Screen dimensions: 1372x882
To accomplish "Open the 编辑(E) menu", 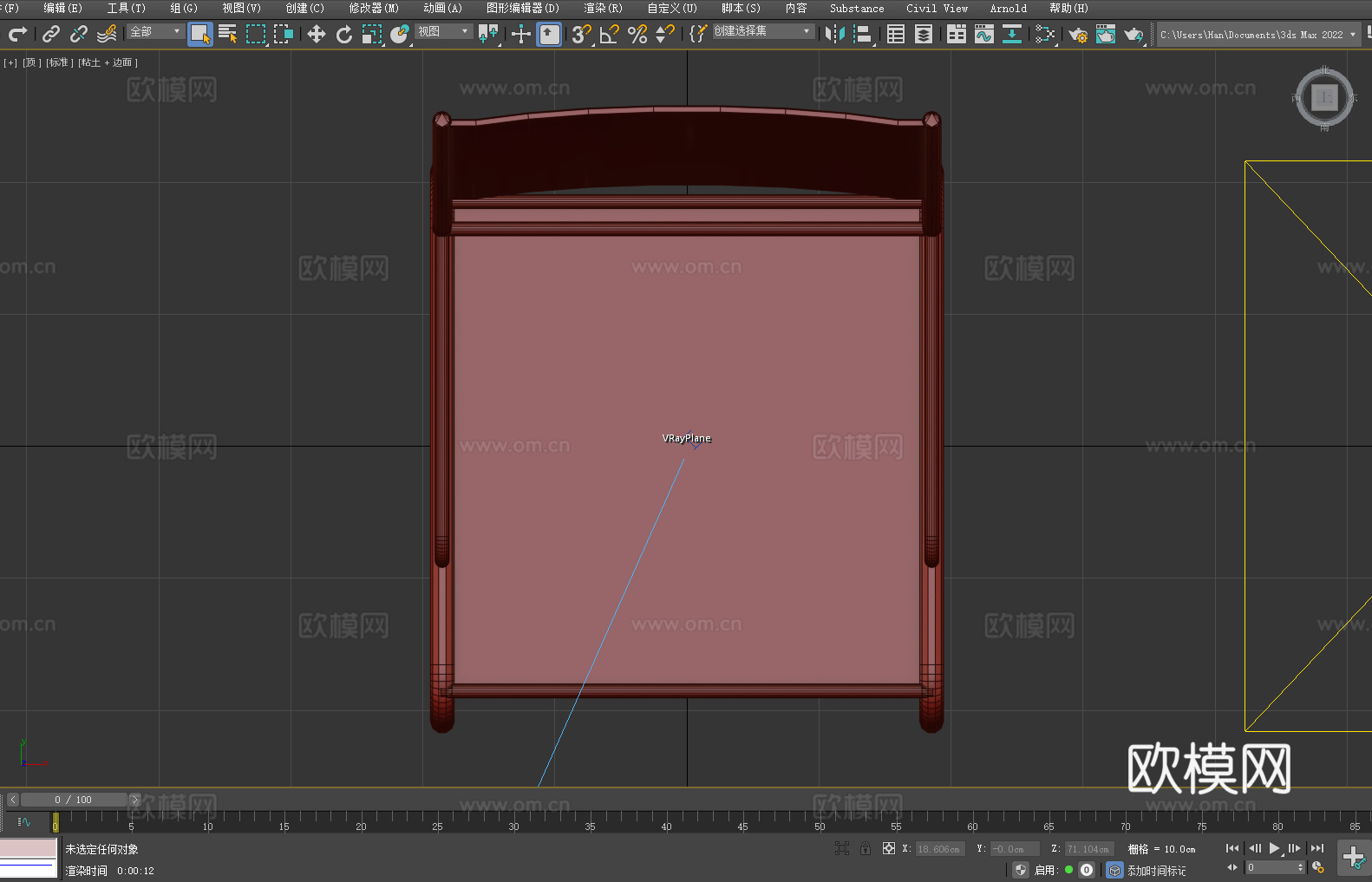I will tap(62, 8).
